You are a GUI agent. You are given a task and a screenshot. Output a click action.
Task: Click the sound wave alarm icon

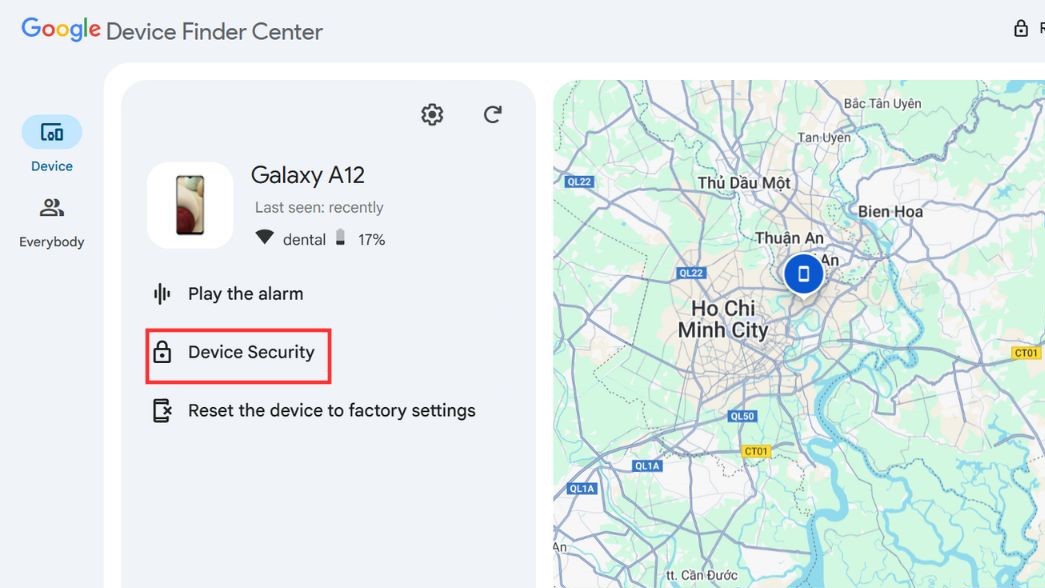(x=162, y=294)
